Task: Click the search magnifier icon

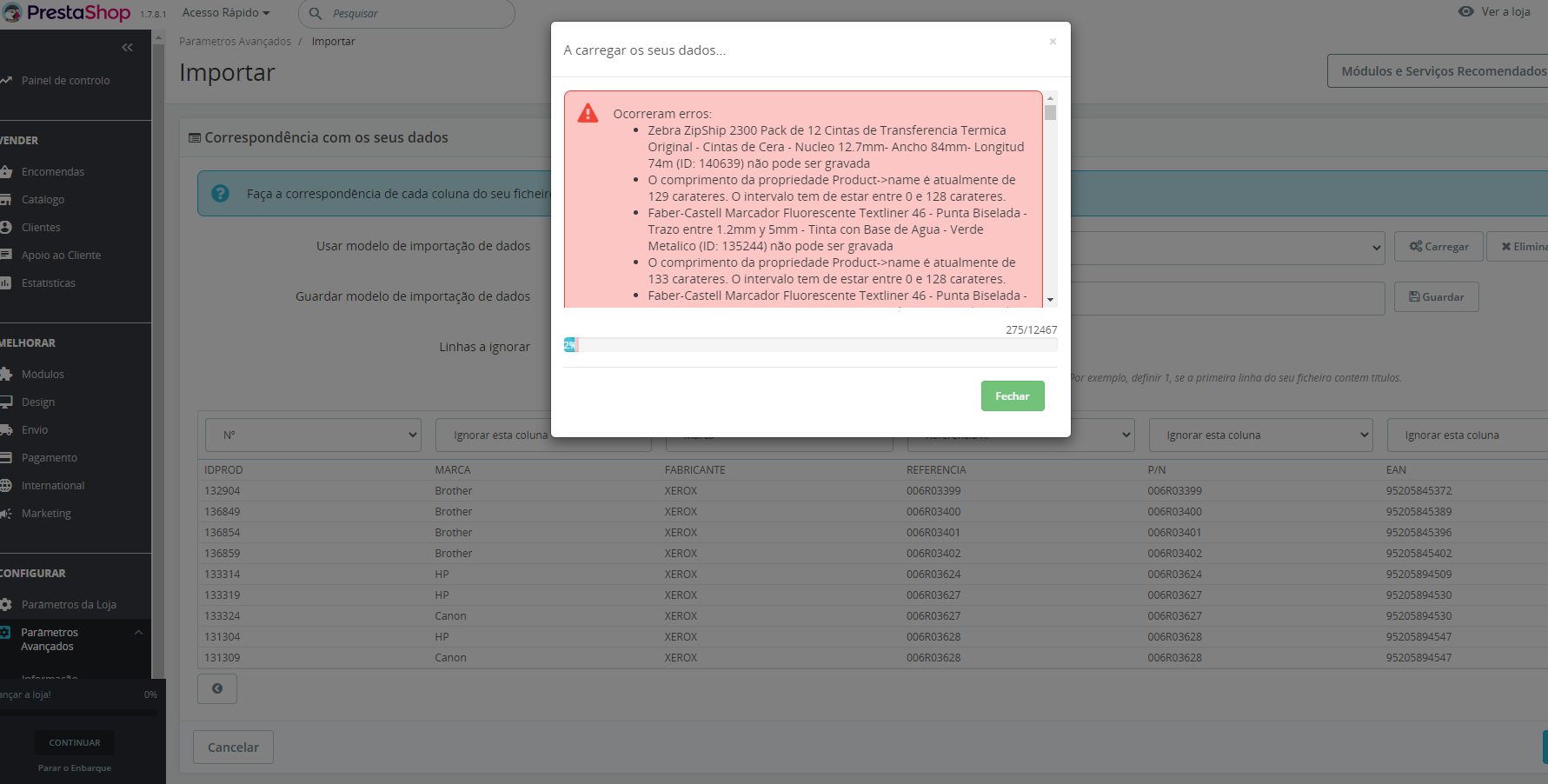Action: click(x=316, y=14)
